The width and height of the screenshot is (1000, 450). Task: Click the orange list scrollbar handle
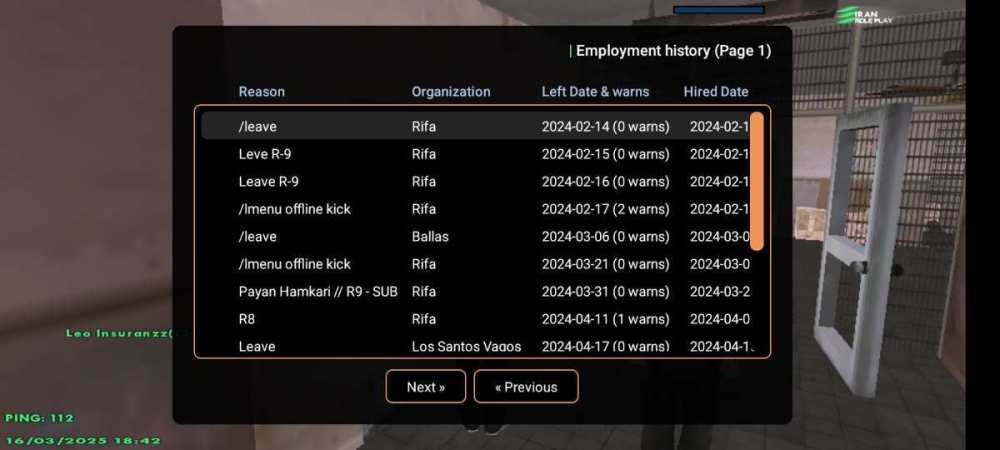[757, 181]
